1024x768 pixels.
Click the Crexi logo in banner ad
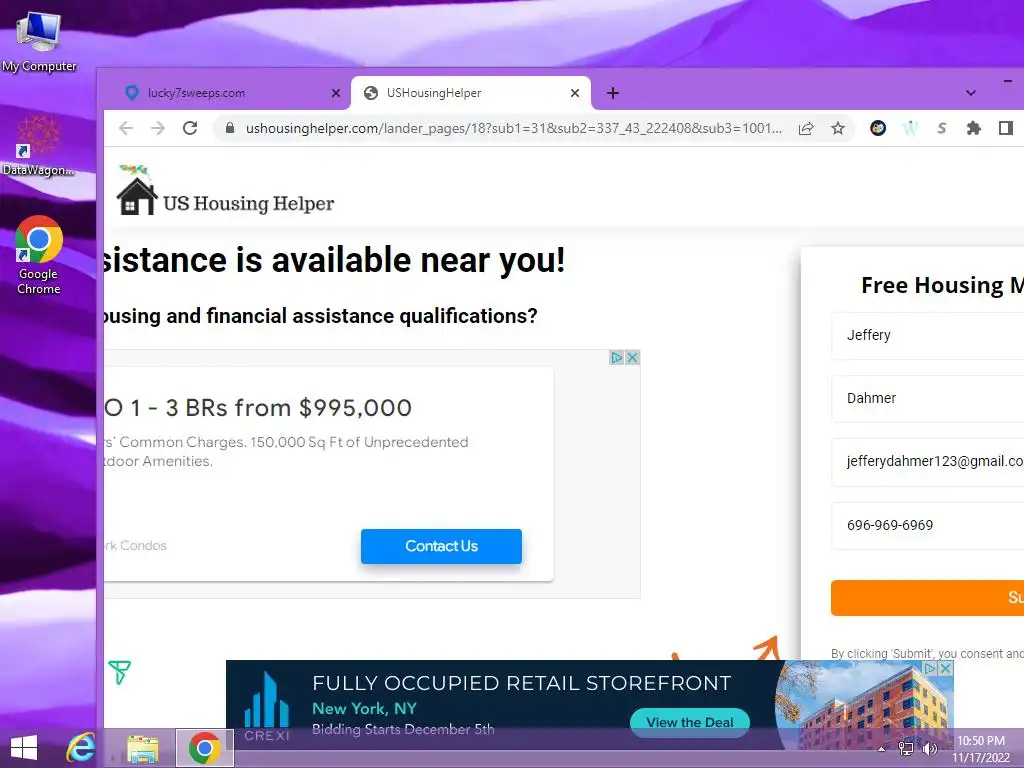click(x=266, y=707)
